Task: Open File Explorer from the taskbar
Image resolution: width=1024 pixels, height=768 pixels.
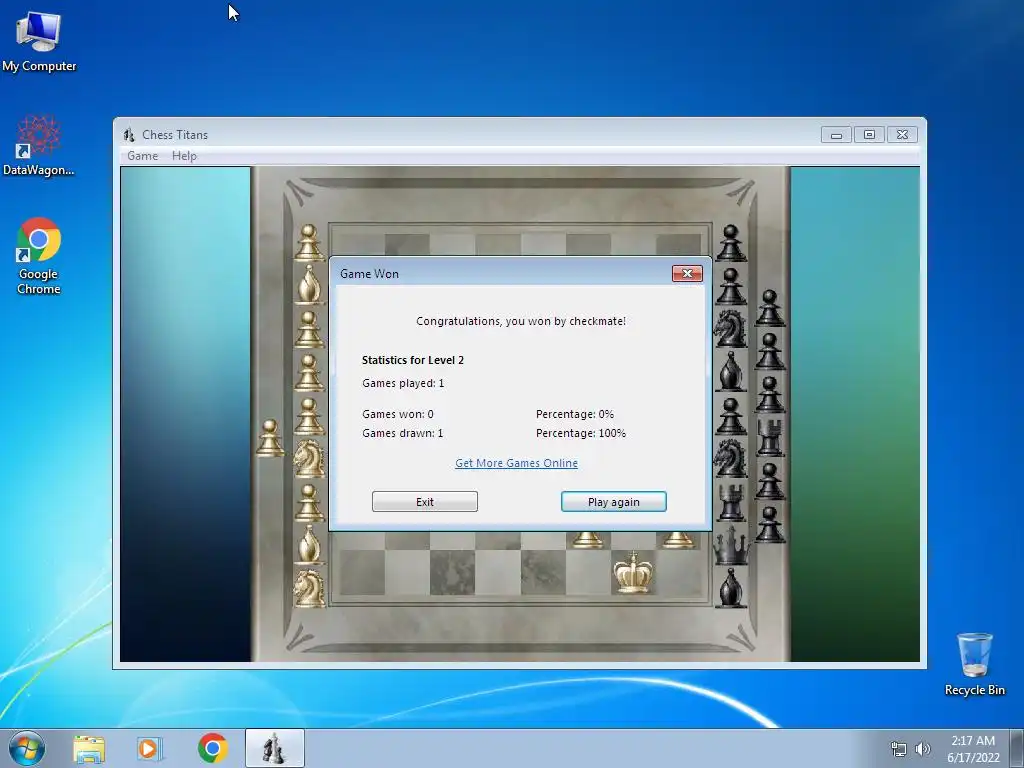Action: [x=89, y=748]
